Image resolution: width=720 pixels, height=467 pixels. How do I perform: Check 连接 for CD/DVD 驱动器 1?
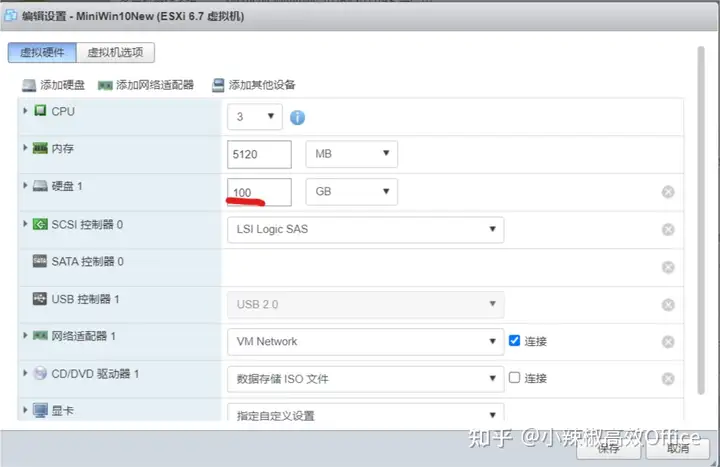click(x=514, y=377)
